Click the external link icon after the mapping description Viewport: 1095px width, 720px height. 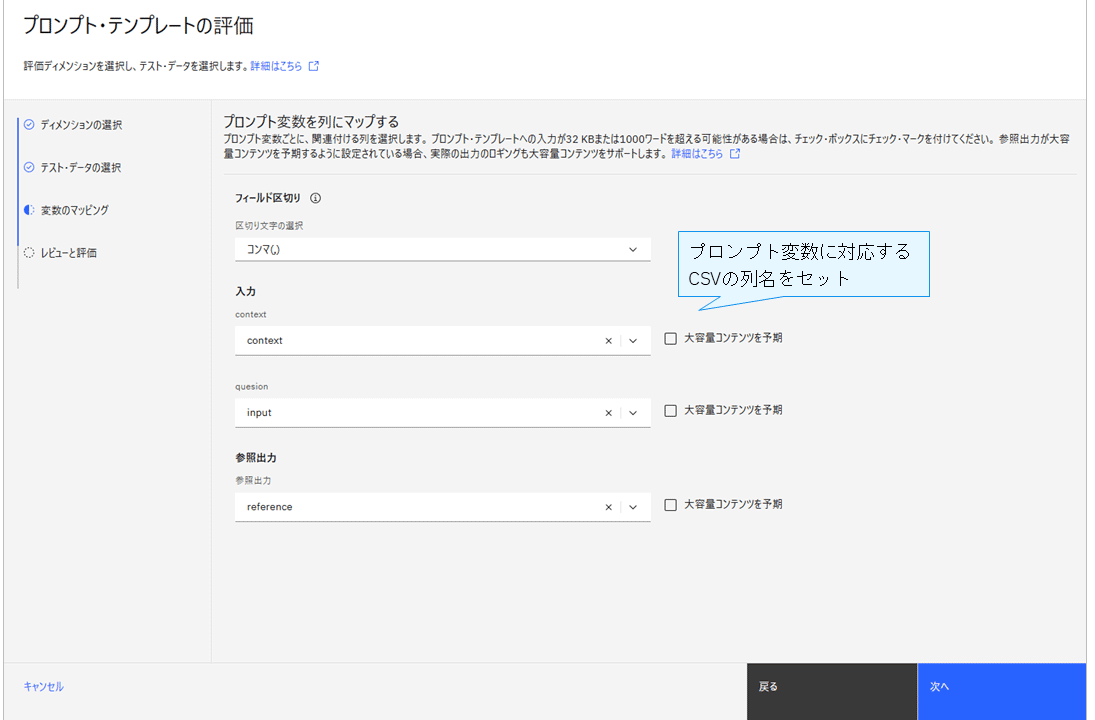735,155
